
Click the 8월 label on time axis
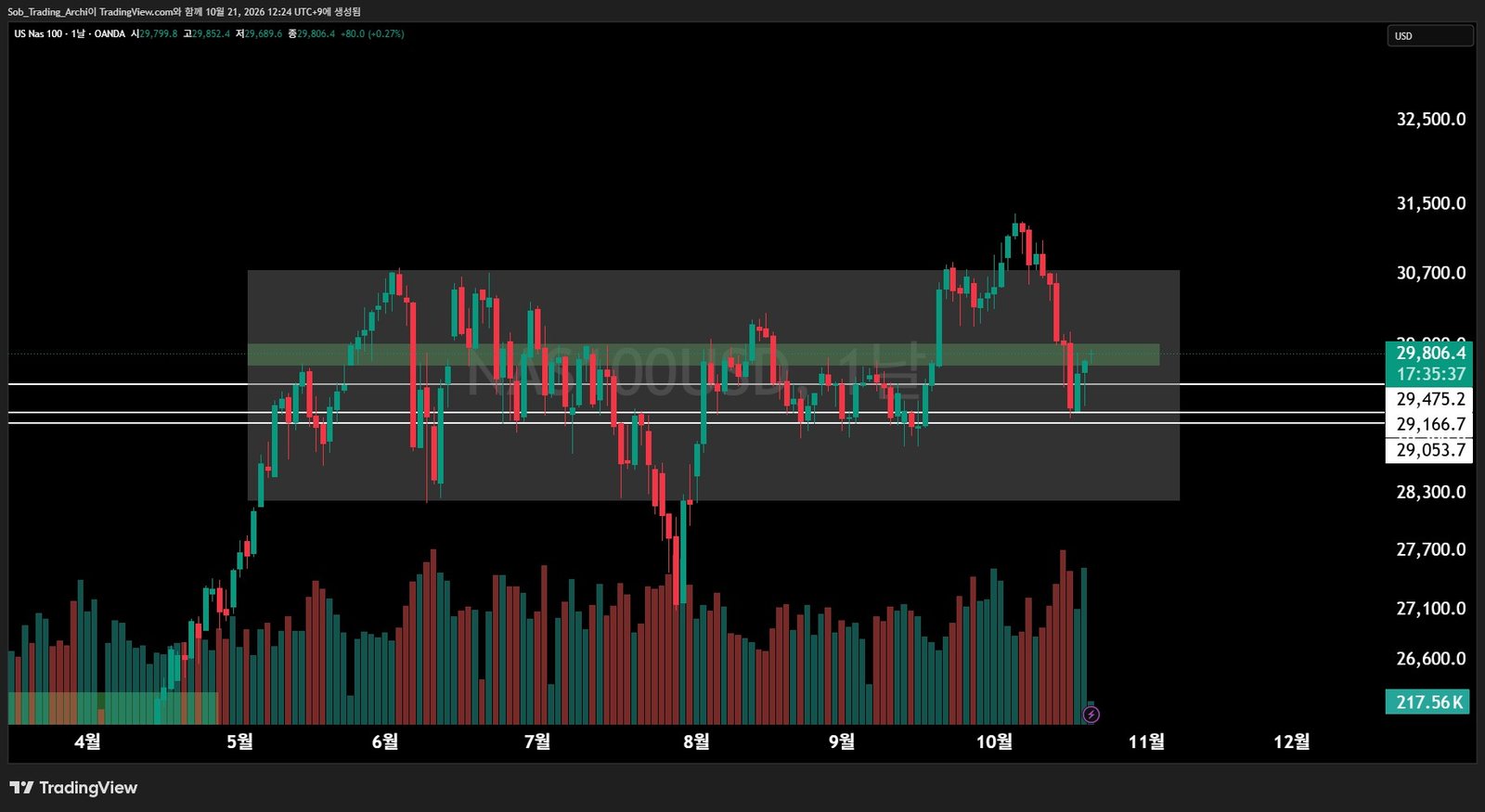point(696,741)
